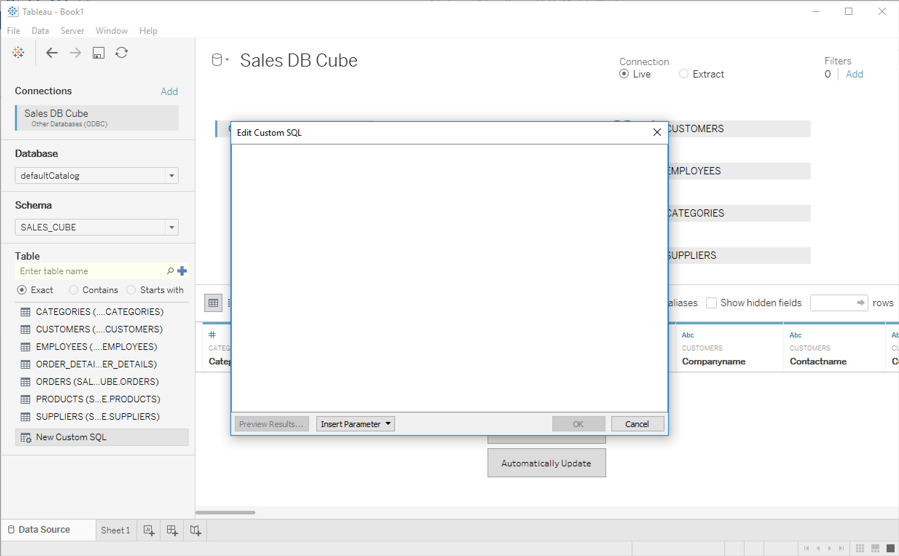Choose the Contains table match option
899x556 pixels.
coord(73,290)
